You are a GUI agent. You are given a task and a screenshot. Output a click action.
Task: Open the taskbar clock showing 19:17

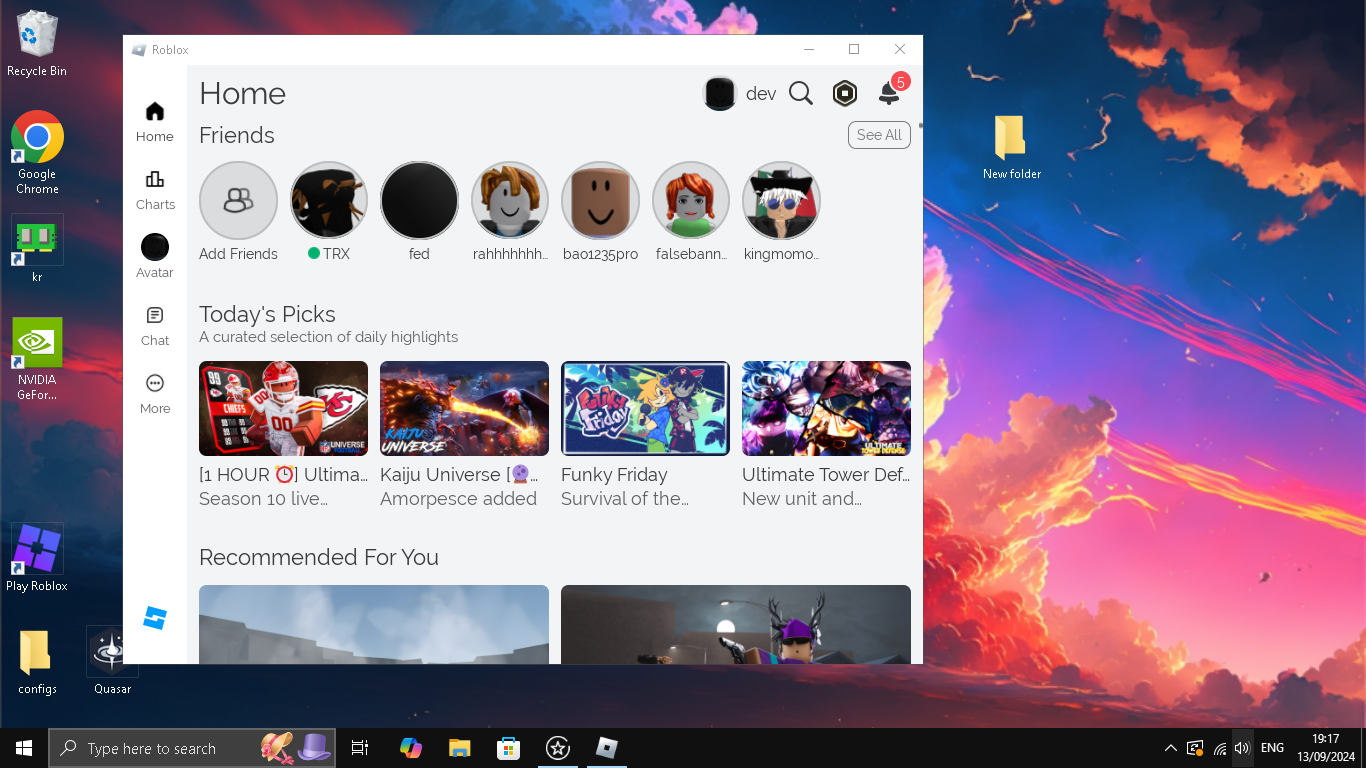1326,748
